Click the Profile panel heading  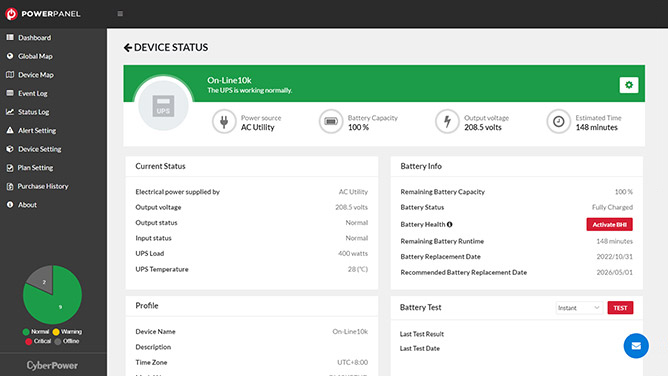pos(147,306)
